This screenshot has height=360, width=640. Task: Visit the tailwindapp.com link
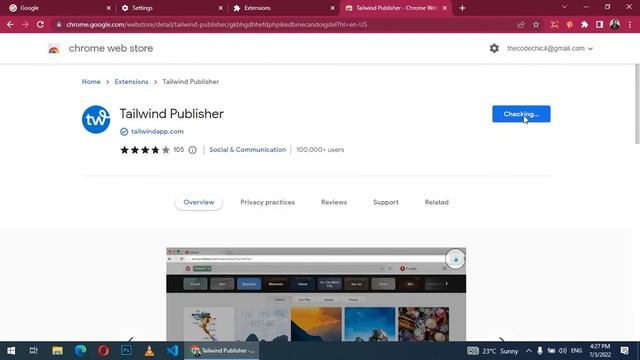click(x=157, y=131)
